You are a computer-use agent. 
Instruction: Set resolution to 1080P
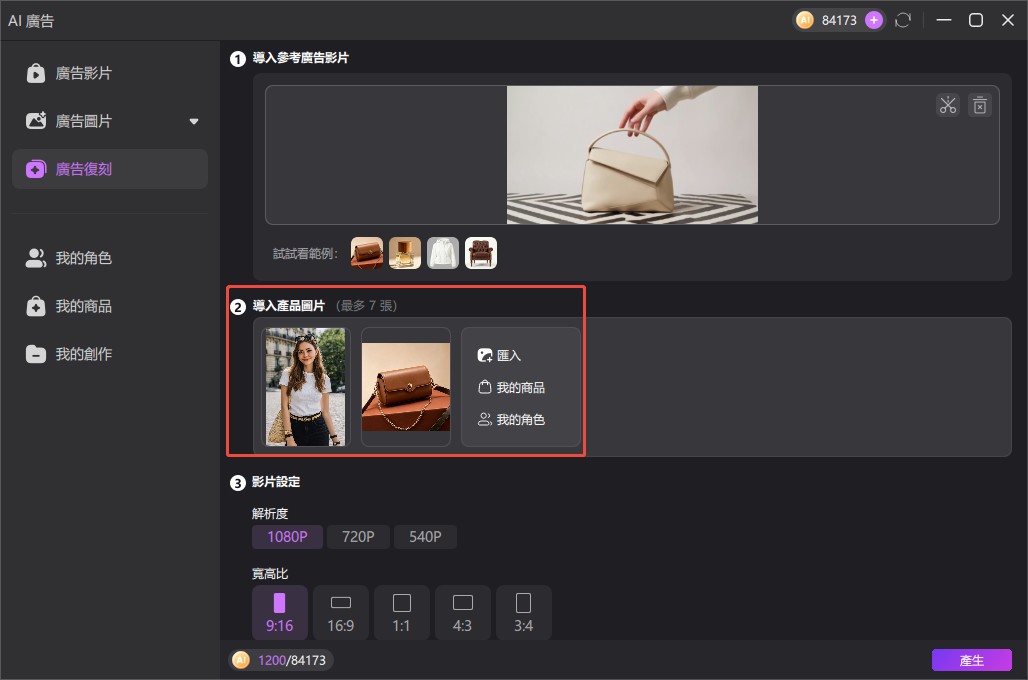click(x=287, y=536)
